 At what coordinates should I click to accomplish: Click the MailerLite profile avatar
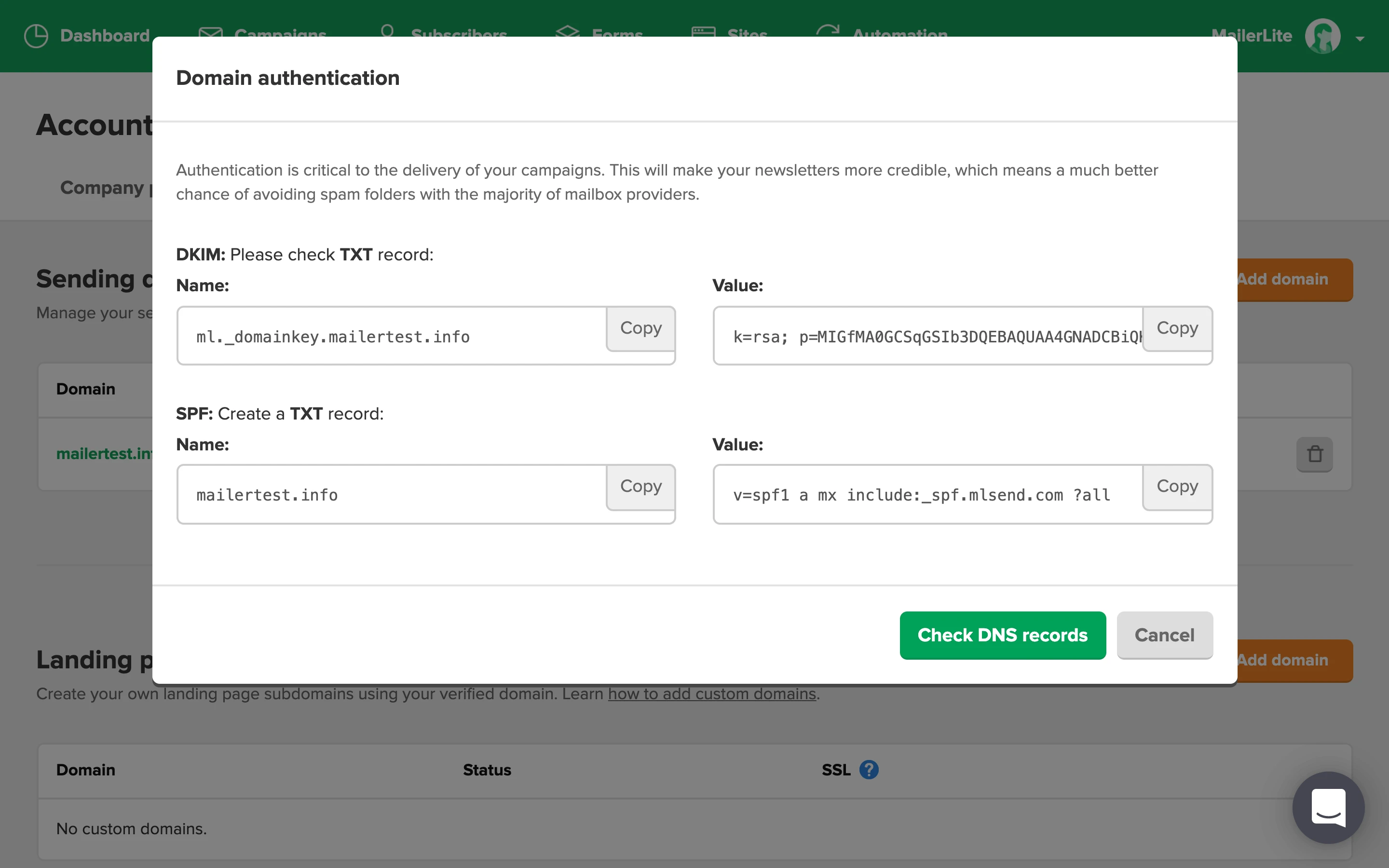click(1322, 36)
